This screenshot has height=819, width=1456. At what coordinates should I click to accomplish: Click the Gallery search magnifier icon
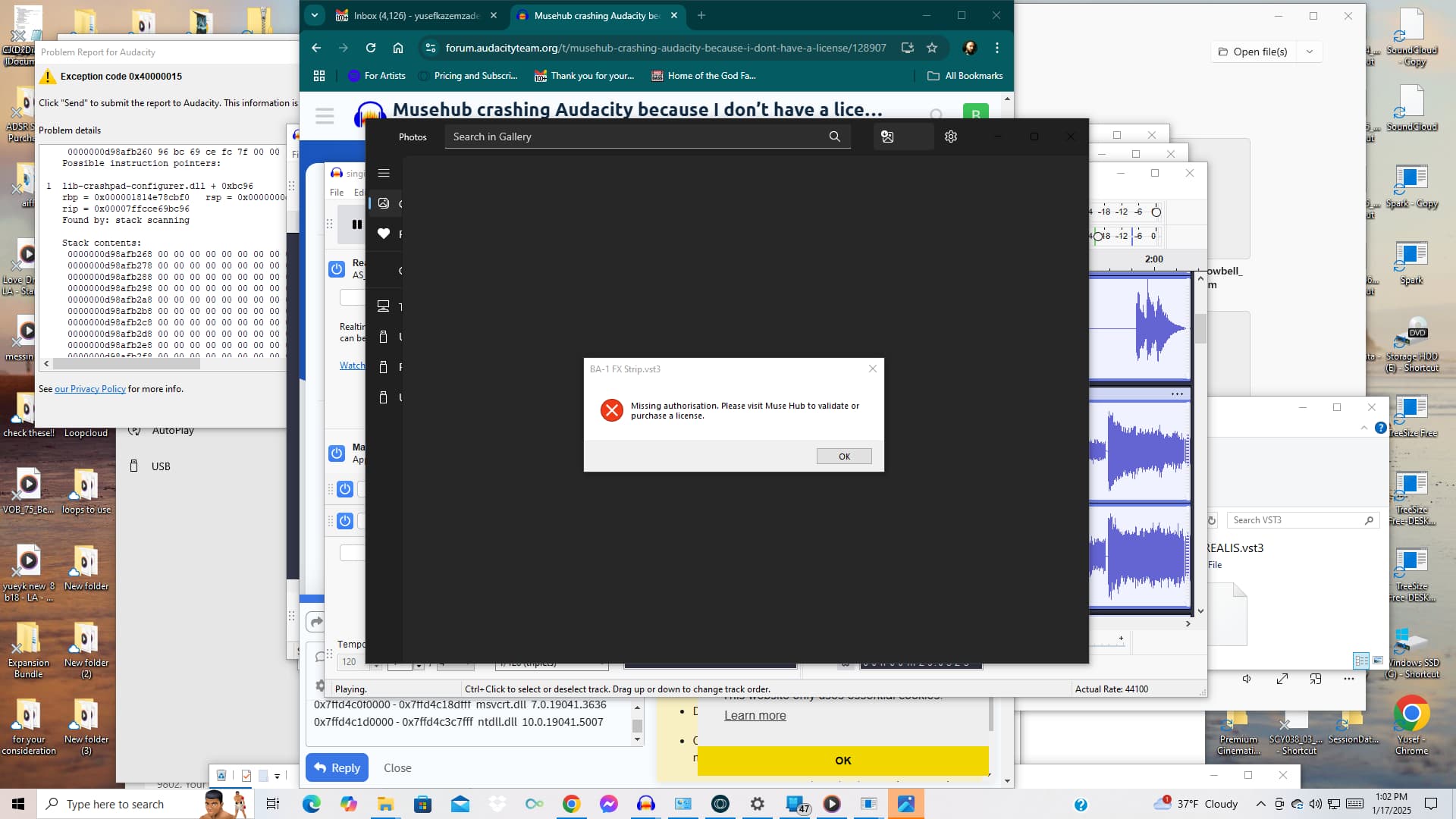click(x=834, y=136)
